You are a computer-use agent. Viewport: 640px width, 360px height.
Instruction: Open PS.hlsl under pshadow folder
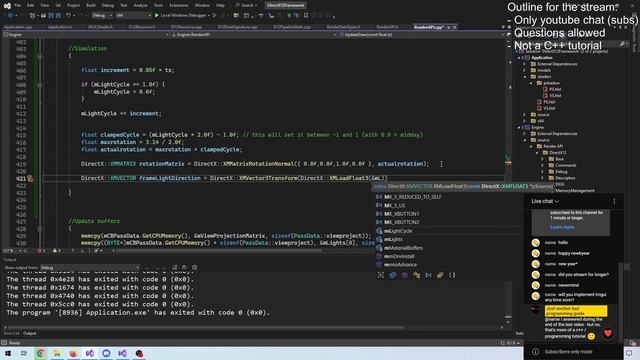pyautogui.click(x=555, y=89)
